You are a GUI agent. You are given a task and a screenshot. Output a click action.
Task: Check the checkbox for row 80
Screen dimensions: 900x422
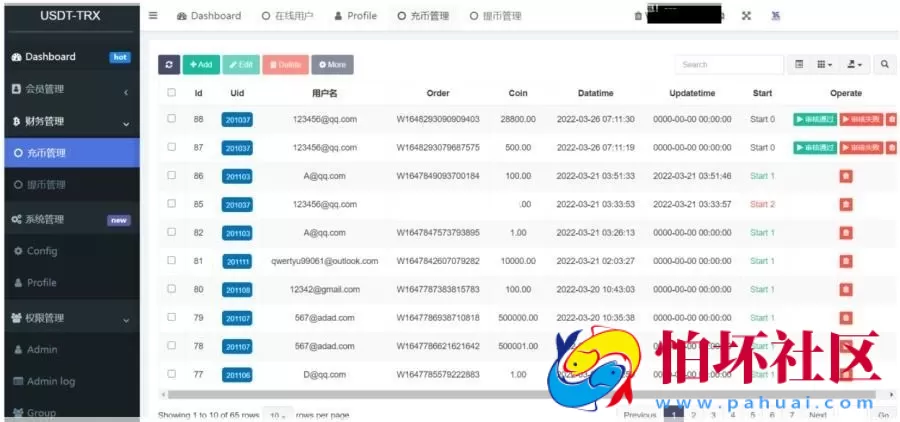point(172,288)
